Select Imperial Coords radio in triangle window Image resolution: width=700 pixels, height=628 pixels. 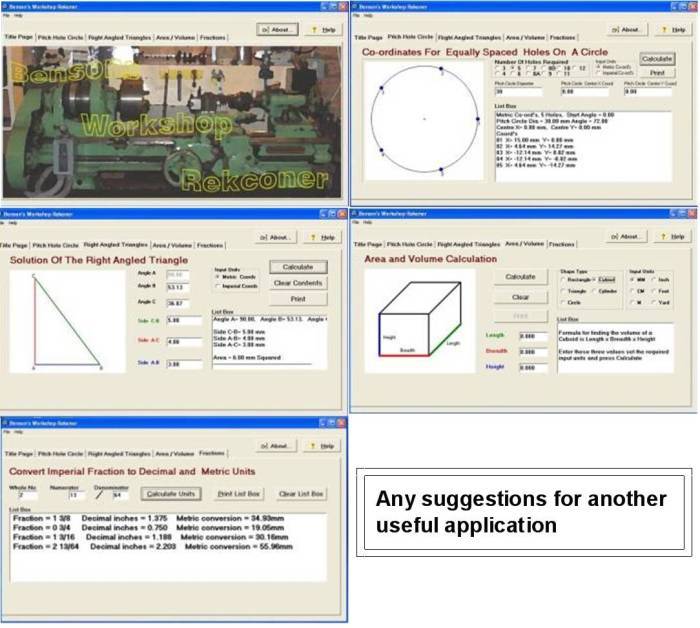[x=219, y=285]
